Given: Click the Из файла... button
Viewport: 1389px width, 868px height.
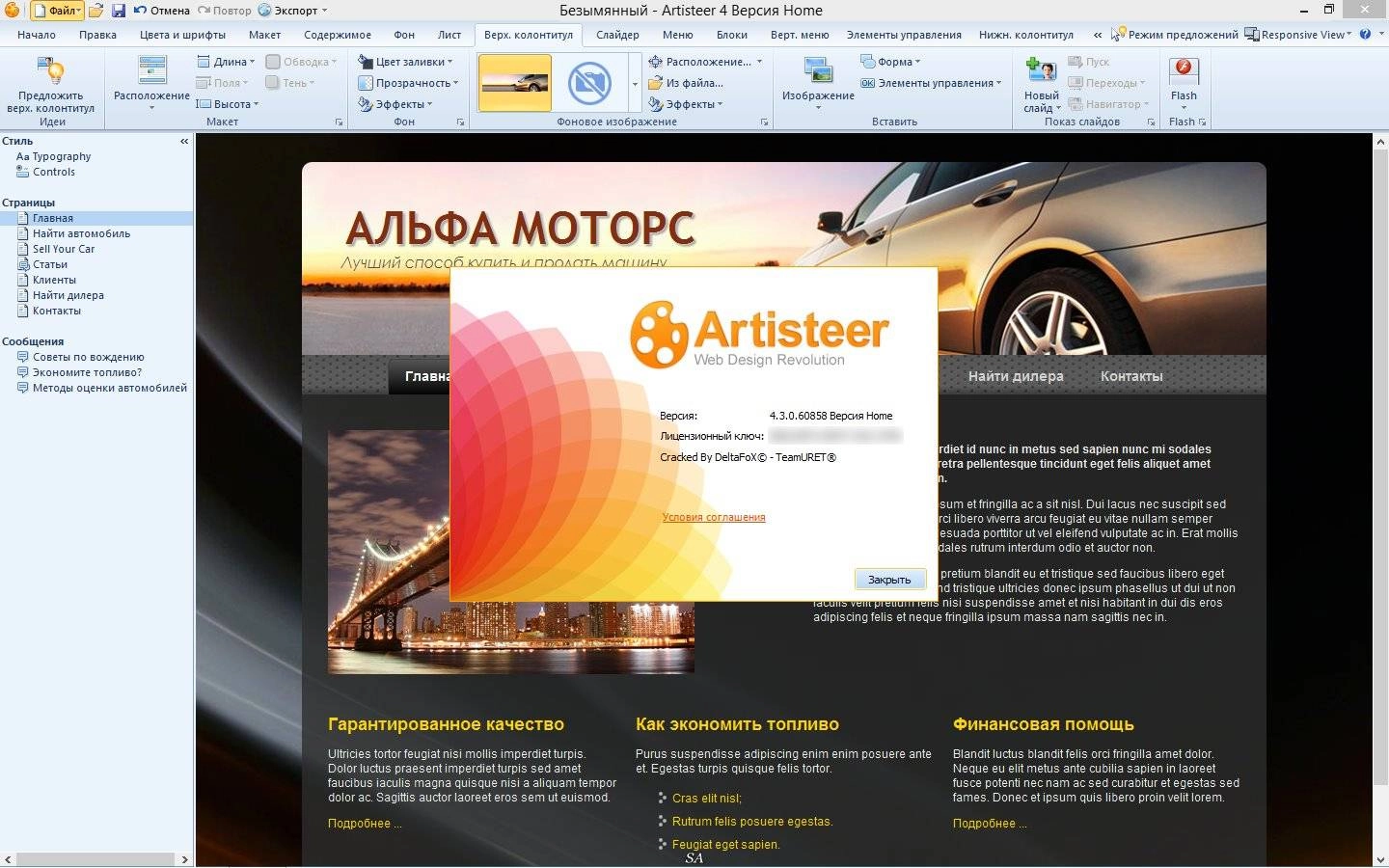Looking at the screenshot, I should tap(686, 83).
